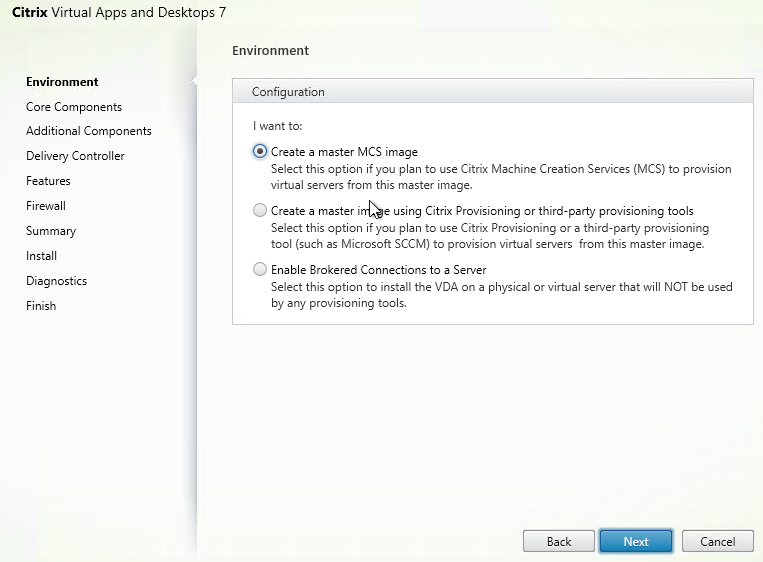The image size is (763, 562).
Task: Jump to the Finish step
Action: coord(41,306)
